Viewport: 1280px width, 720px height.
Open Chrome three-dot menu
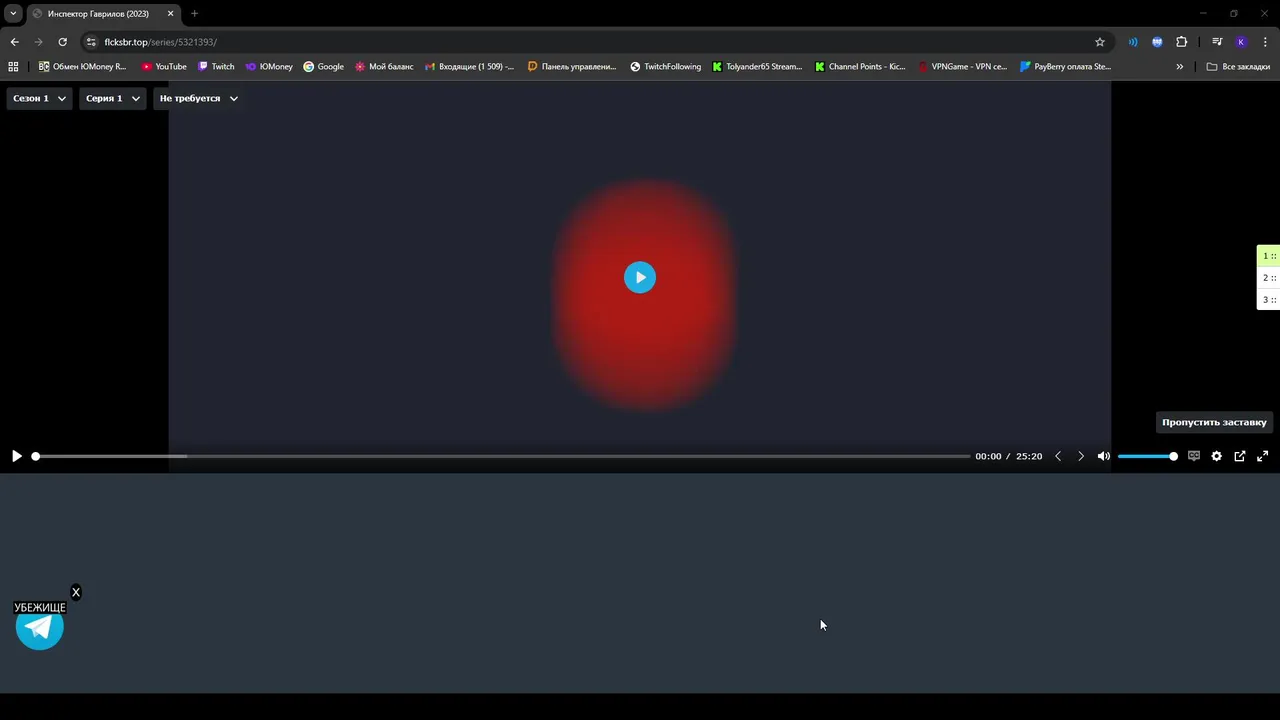point(1266,42)
